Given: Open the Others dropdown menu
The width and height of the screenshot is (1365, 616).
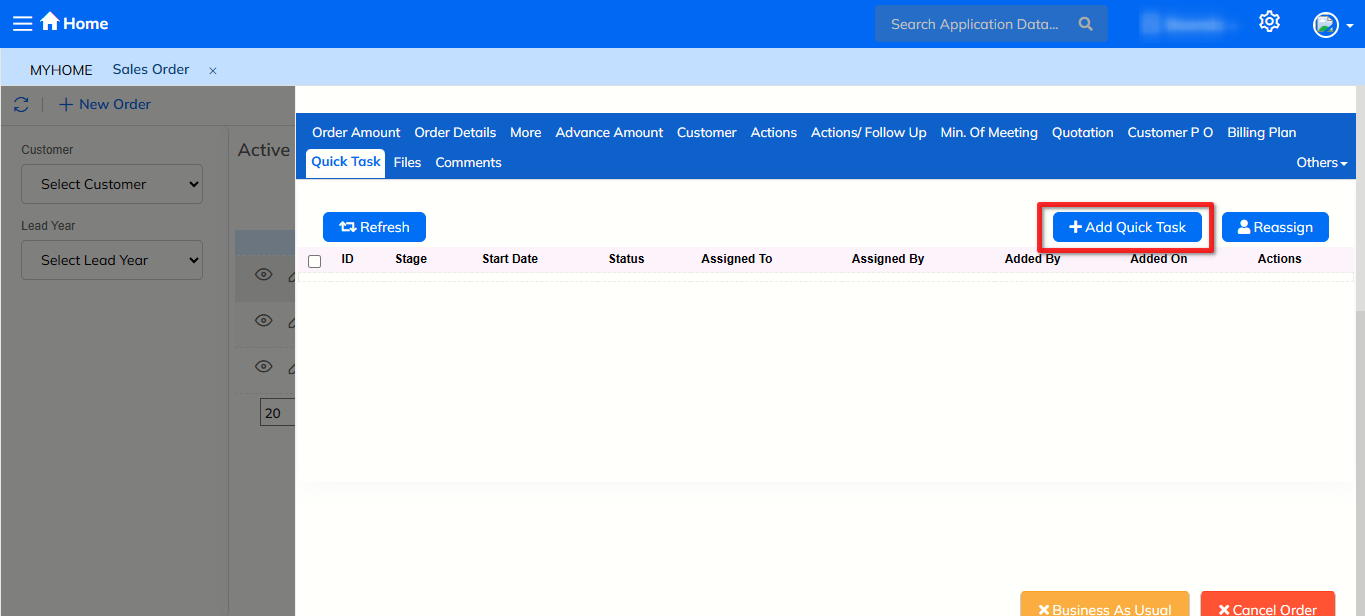Looking at the screenshot, I should coord(1321,162).
